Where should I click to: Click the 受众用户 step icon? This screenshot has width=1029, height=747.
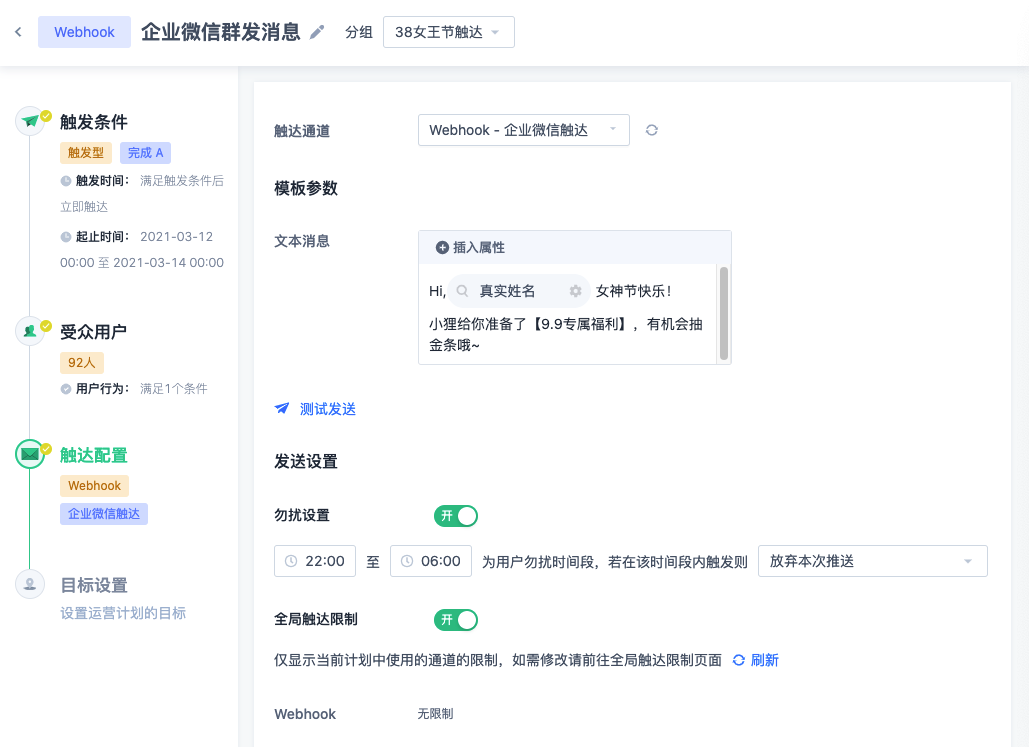pos(30,331)
